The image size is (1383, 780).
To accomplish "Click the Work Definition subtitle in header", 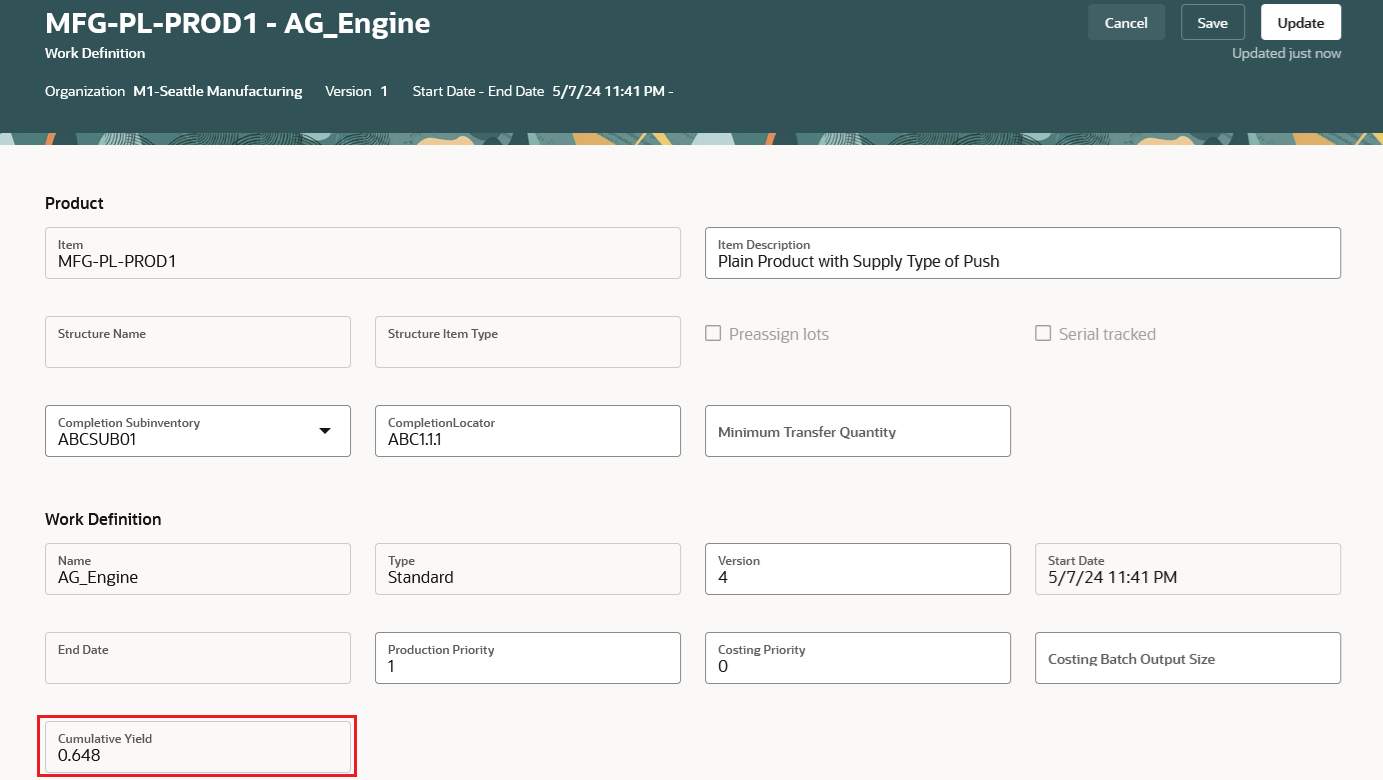I will pyautogui.click(x=95, y=53).
